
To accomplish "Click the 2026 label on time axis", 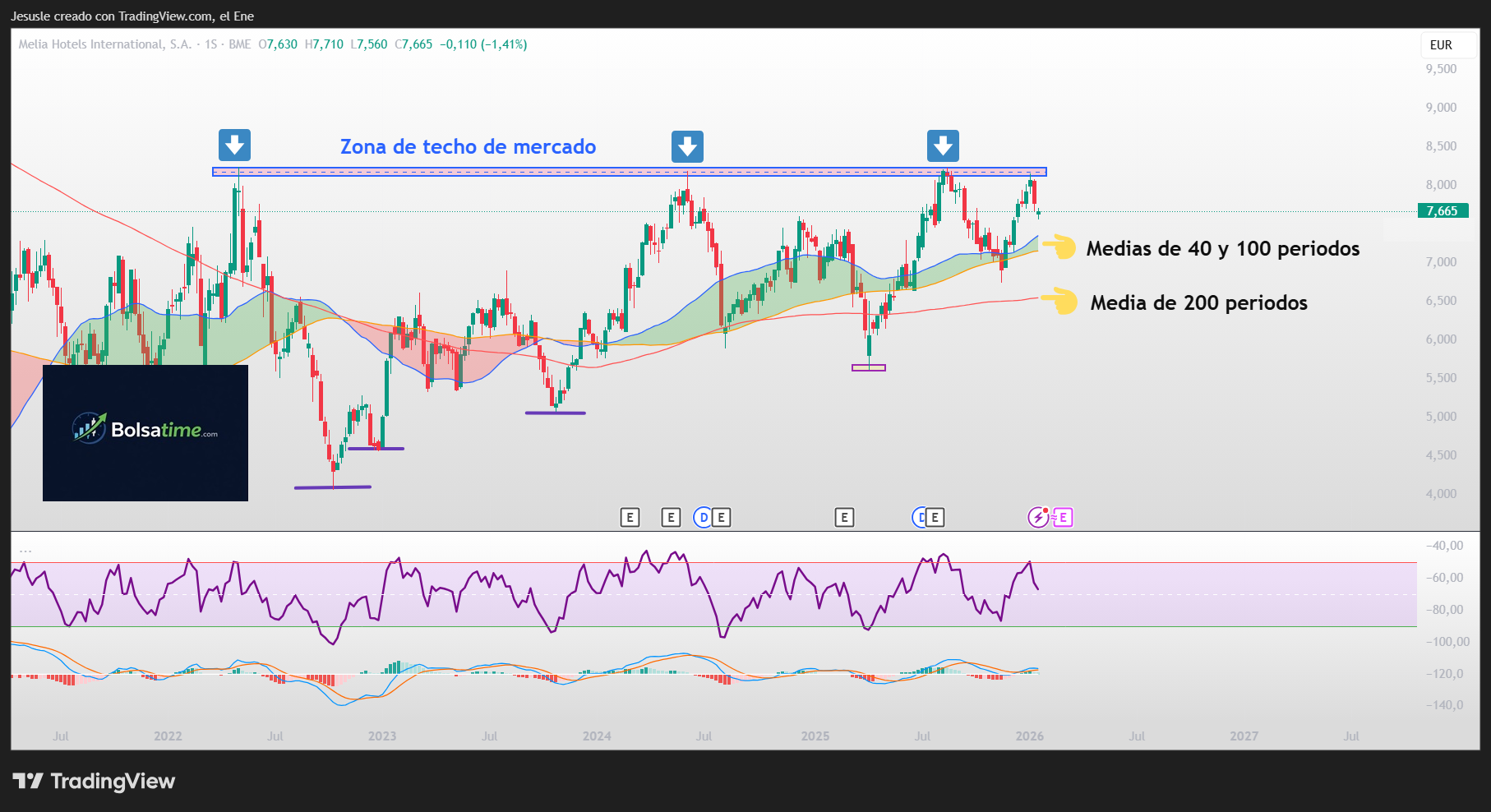I will (1029, 736).
